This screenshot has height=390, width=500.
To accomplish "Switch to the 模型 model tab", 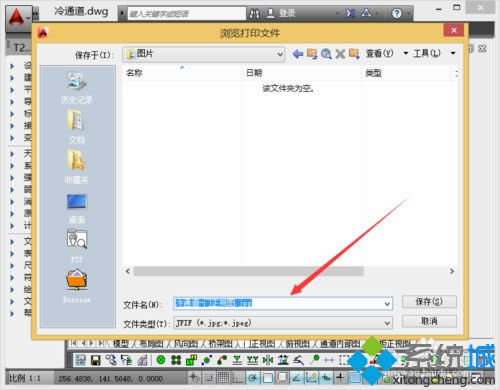I will click(121, 343).
